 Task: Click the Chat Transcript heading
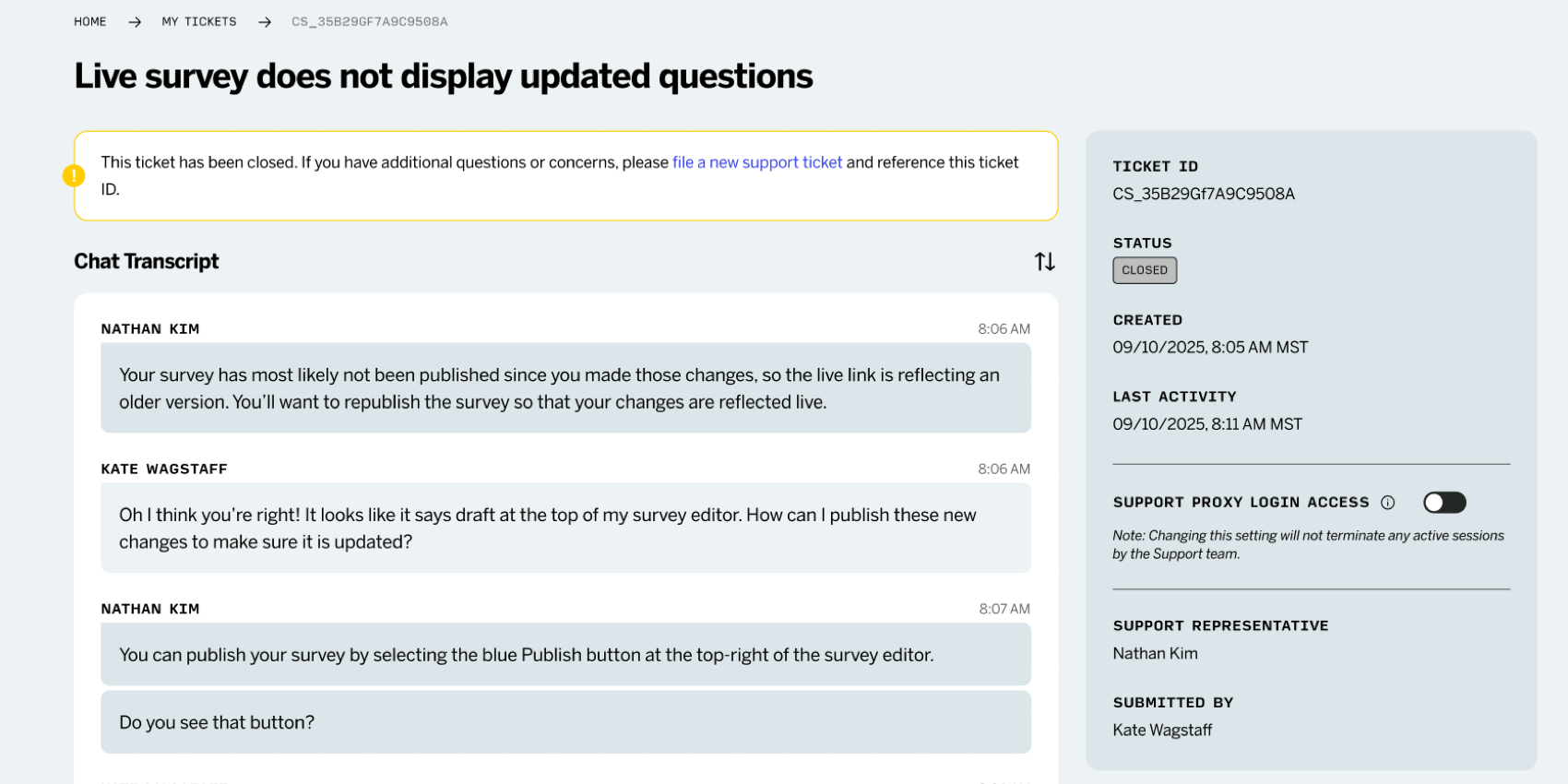point(147,262)
